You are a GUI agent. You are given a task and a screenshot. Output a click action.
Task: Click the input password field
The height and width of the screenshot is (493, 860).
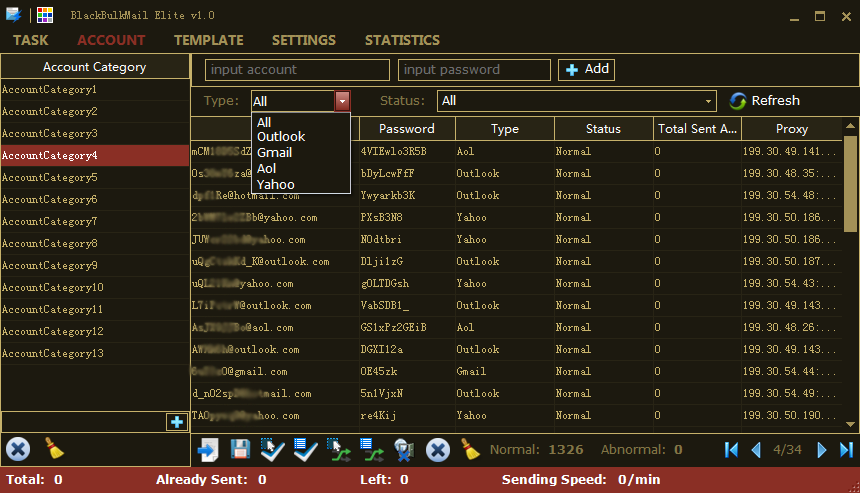point(474,70)
